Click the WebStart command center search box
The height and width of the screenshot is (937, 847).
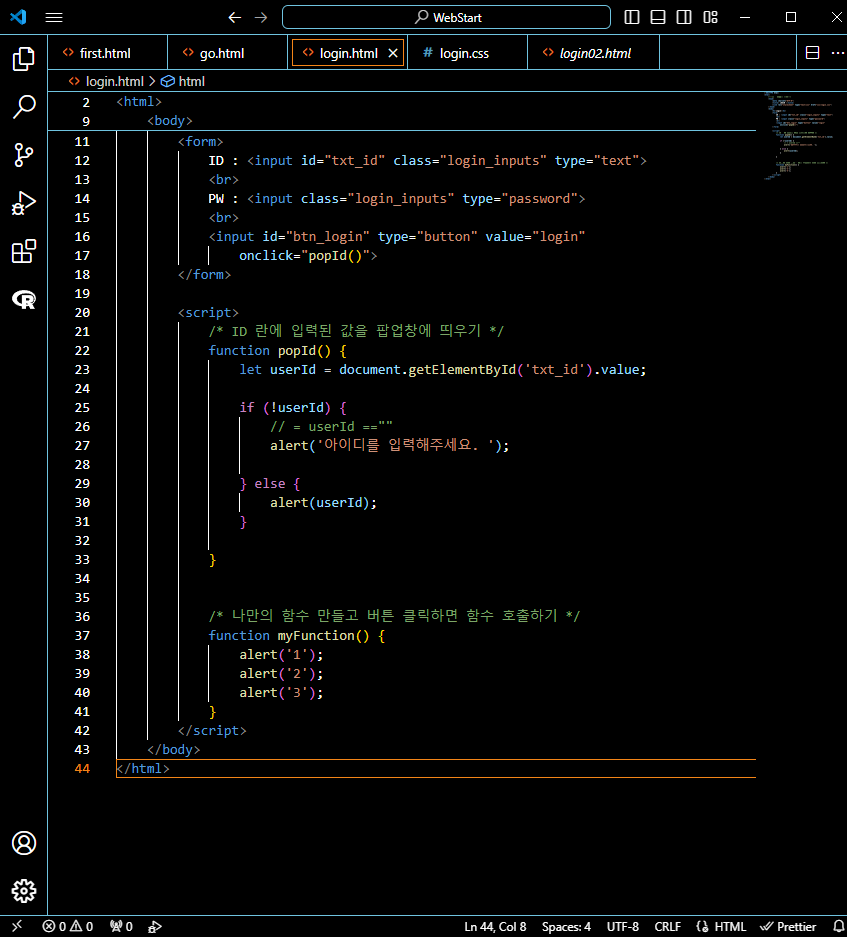point(446,17)
